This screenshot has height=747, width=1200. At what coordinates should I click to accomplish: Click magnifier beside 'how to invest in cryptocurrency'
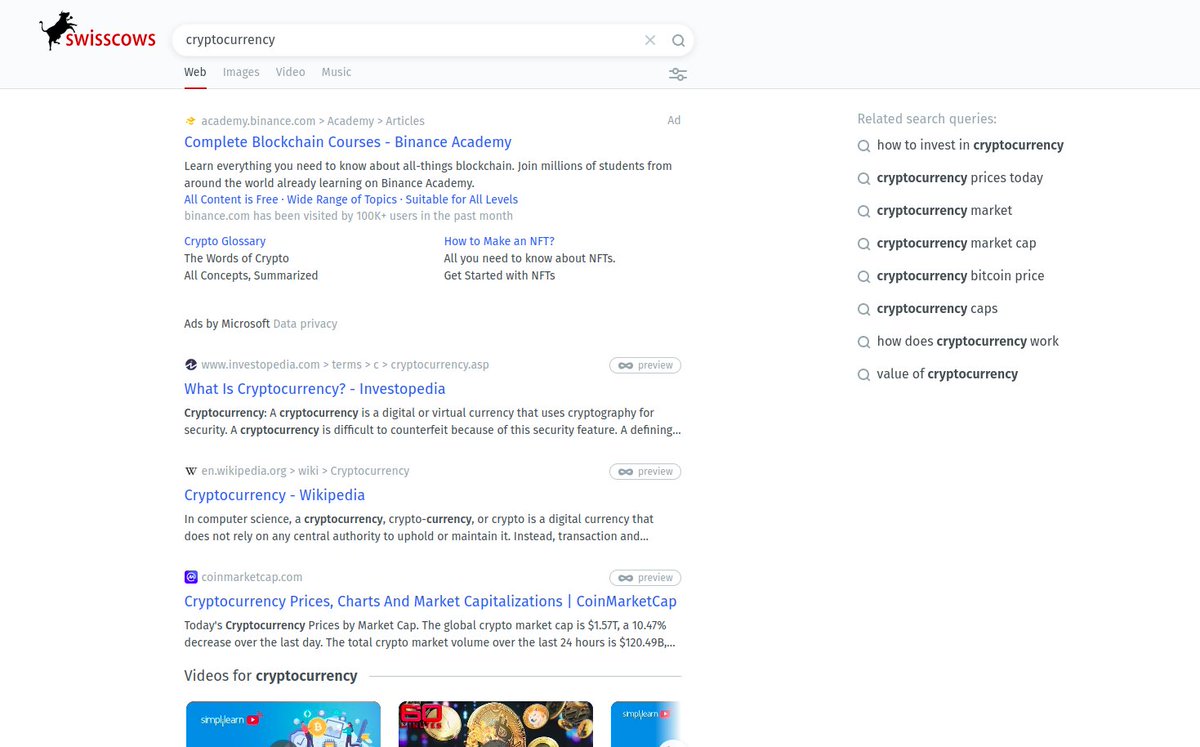[864, 146]
